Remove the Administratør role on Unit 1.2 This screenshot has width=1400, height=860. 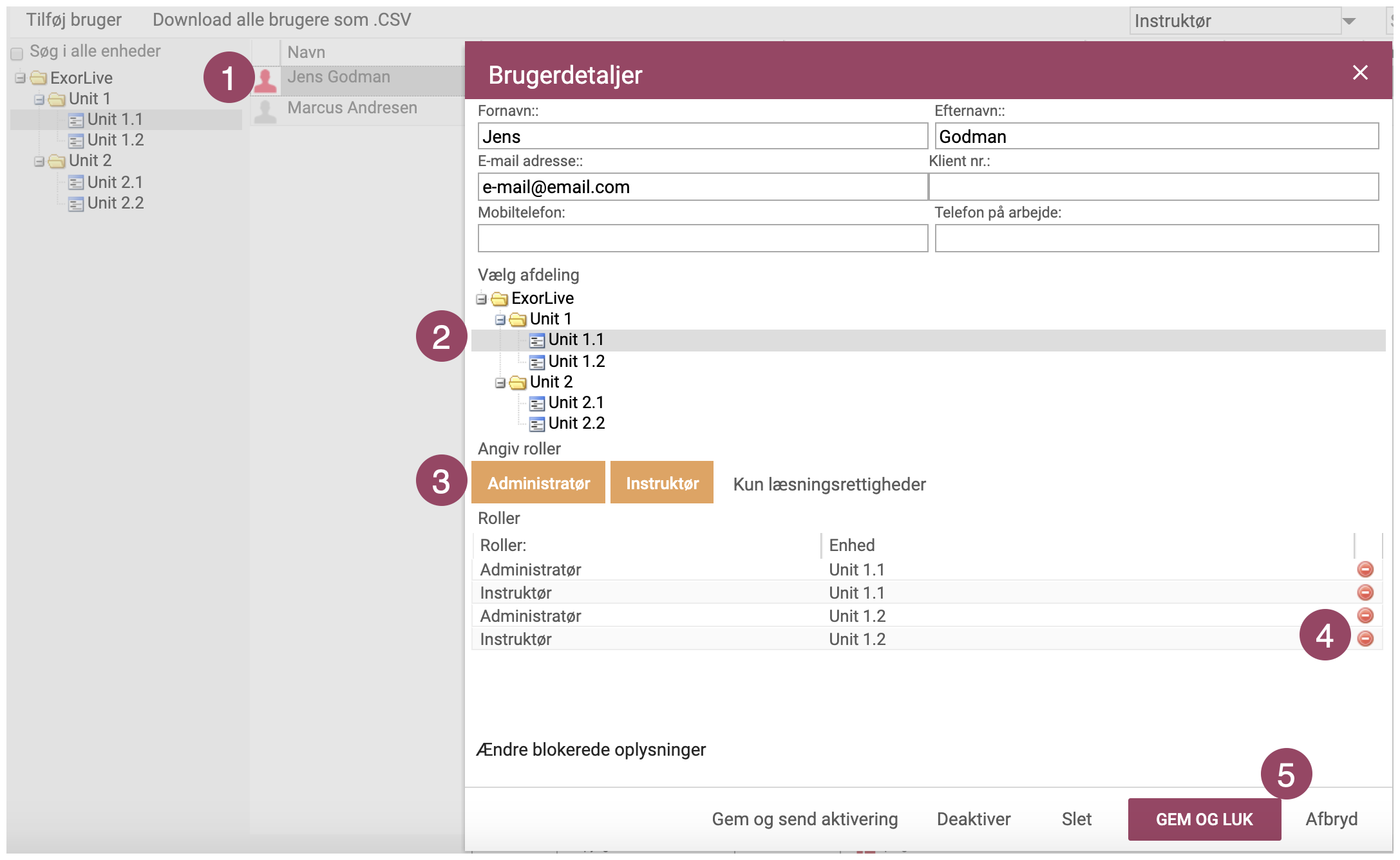[x=1365, y=615]
